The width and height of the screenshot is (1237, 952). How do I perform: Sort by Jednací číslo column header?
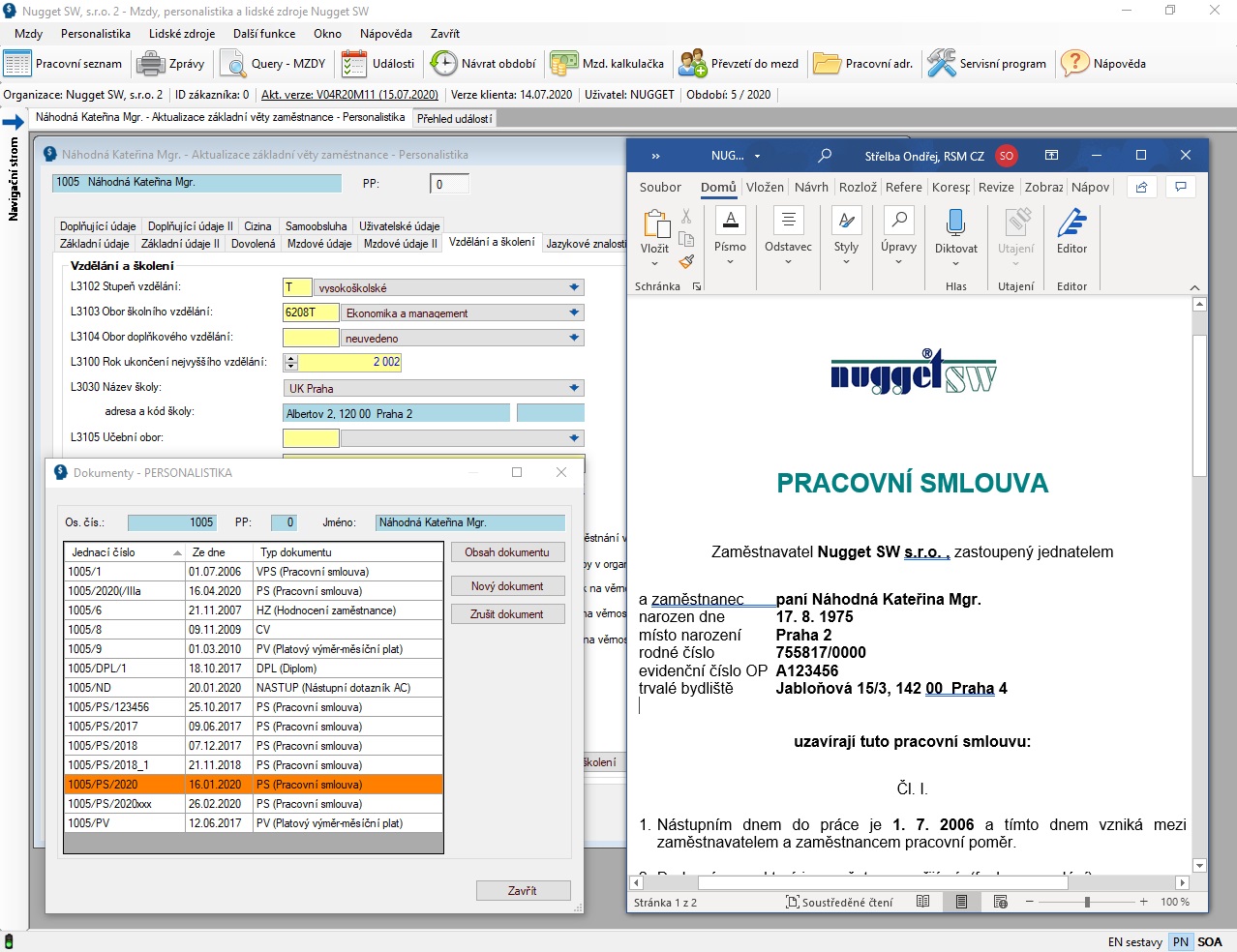coord(124,552)
